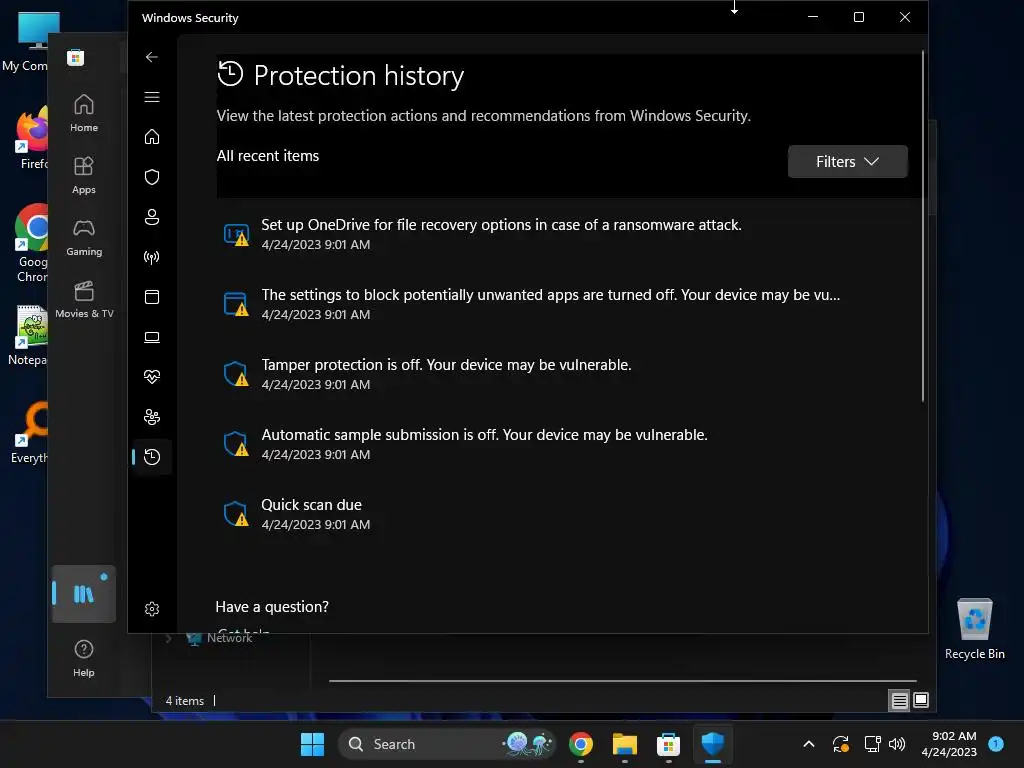1024x768 pixels.
Task: Click the Windows Security taskbar icon
Action: point(712,744)
